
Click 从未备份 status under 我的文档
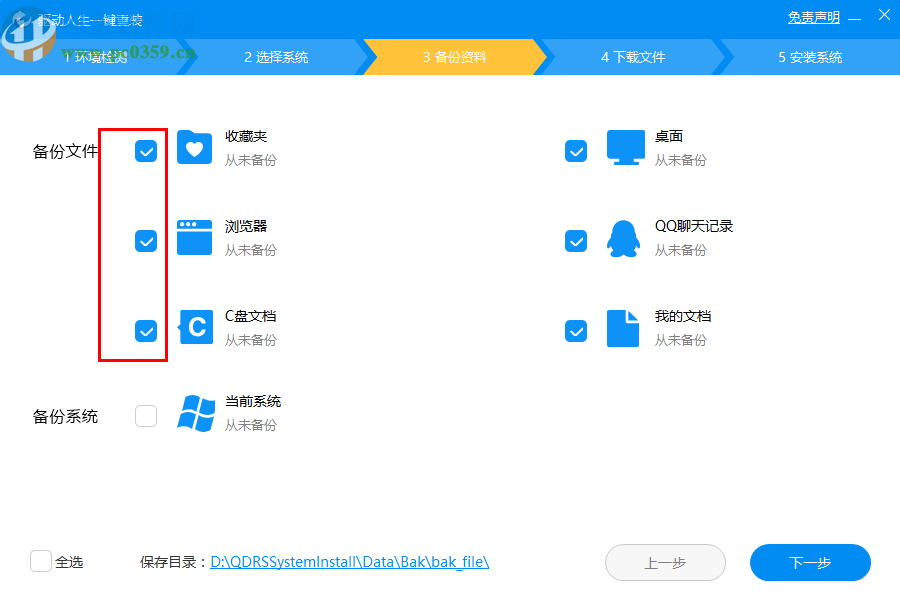point(681,340)
